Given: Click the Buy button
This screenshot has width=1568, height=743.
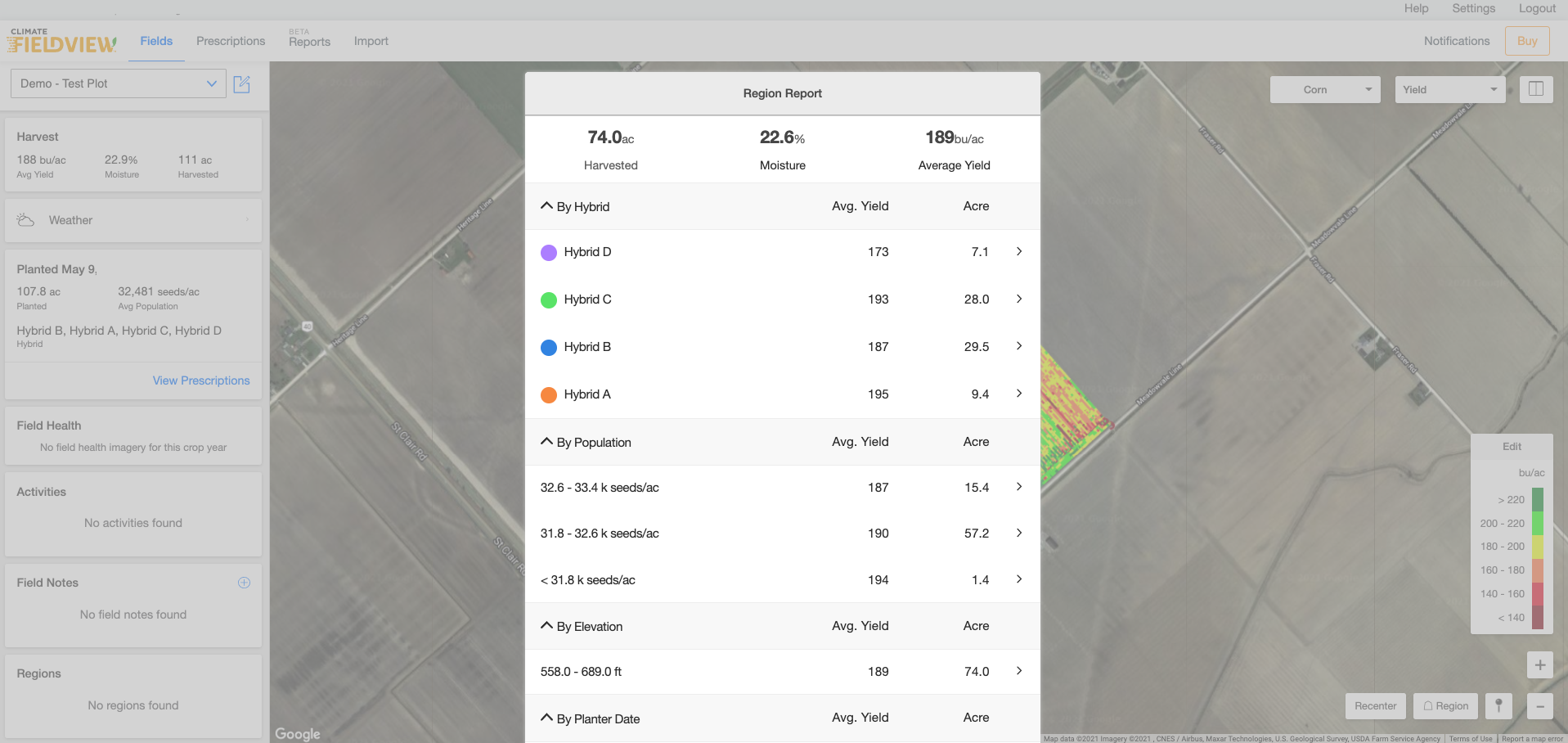Looking at the screenshot, I should (x=1527, y=41).
